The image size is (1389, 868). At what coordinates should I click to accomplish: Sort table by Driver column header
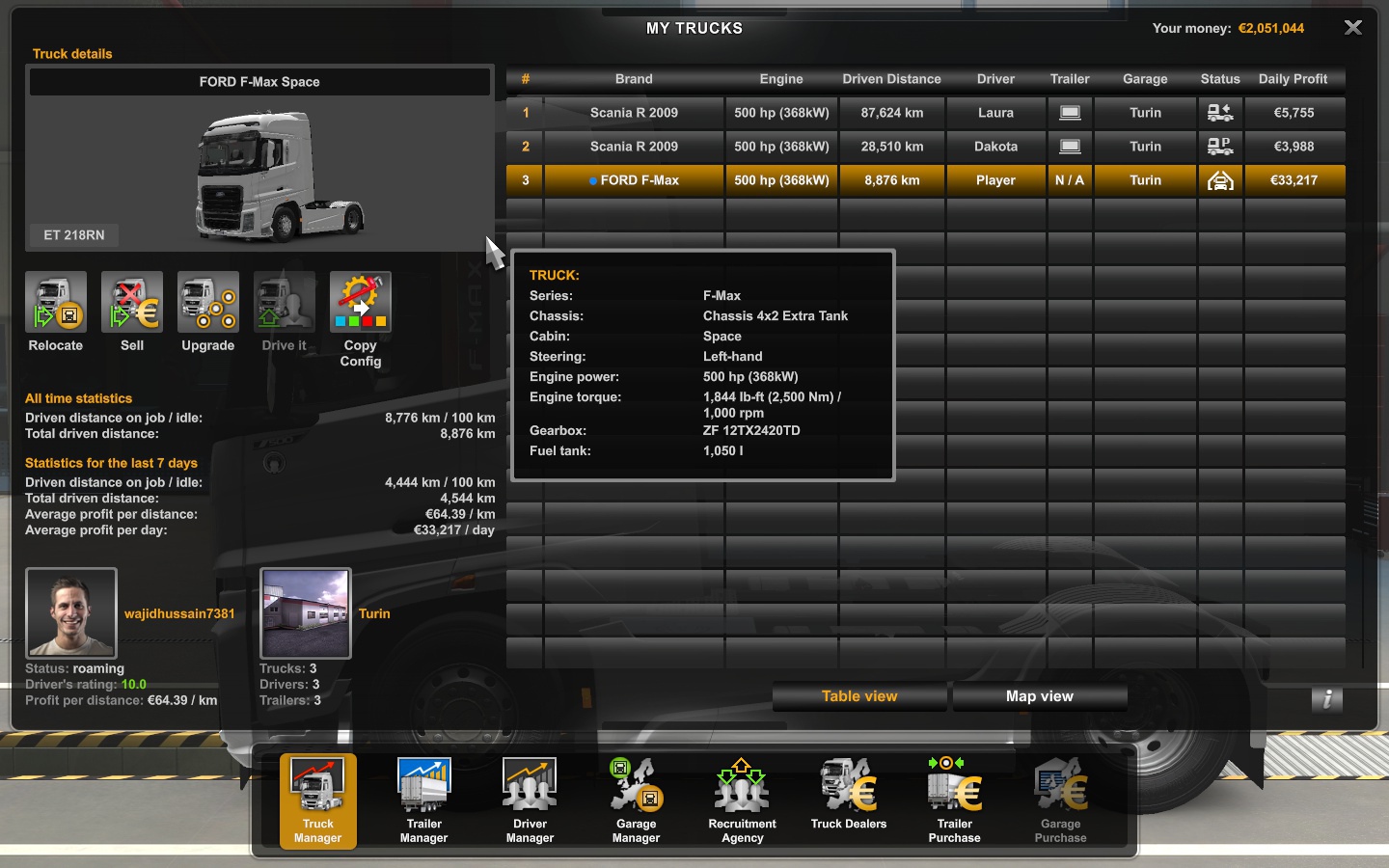(995, 79)
